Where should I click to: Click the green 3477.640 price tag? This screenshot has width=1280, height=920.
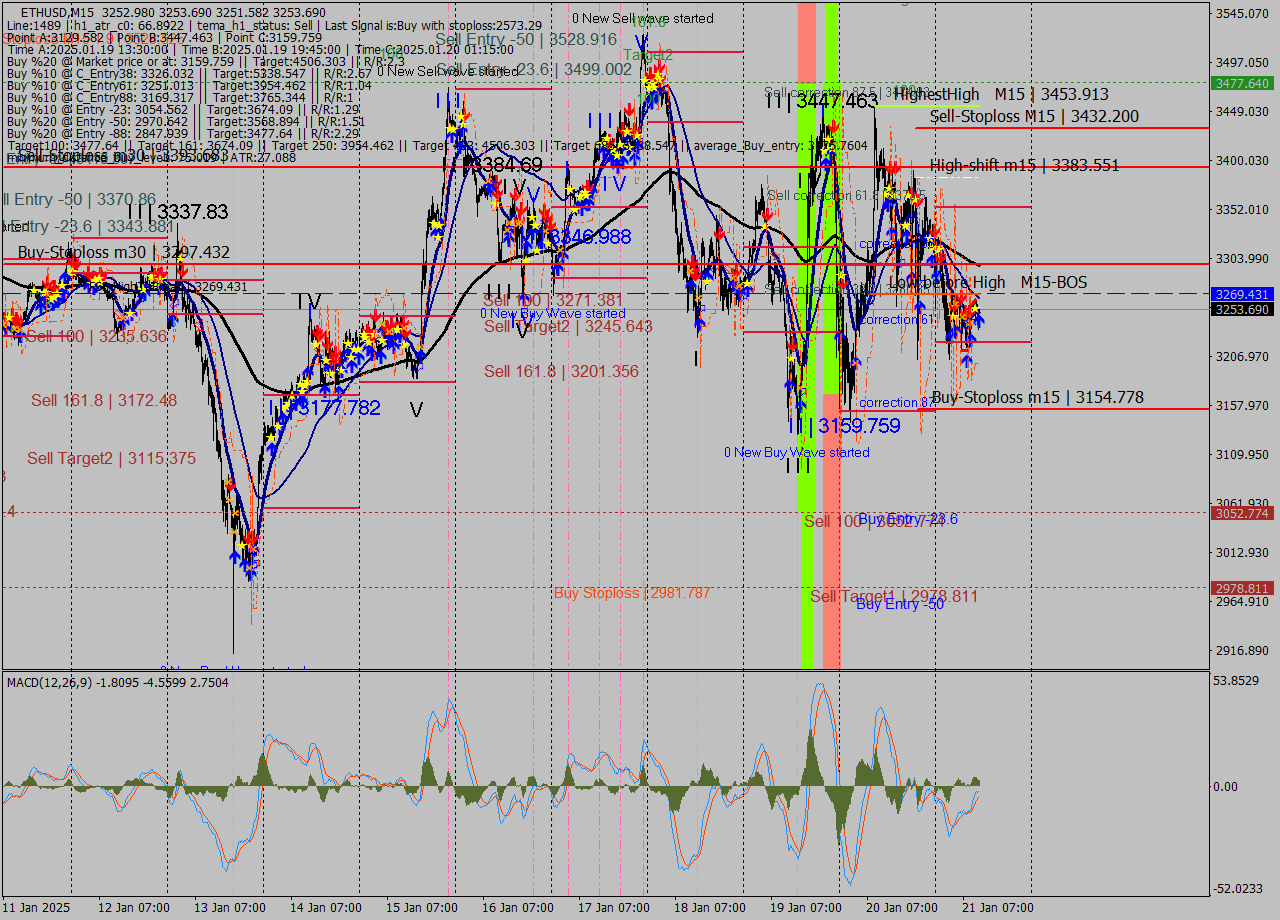pos(1241,83)
